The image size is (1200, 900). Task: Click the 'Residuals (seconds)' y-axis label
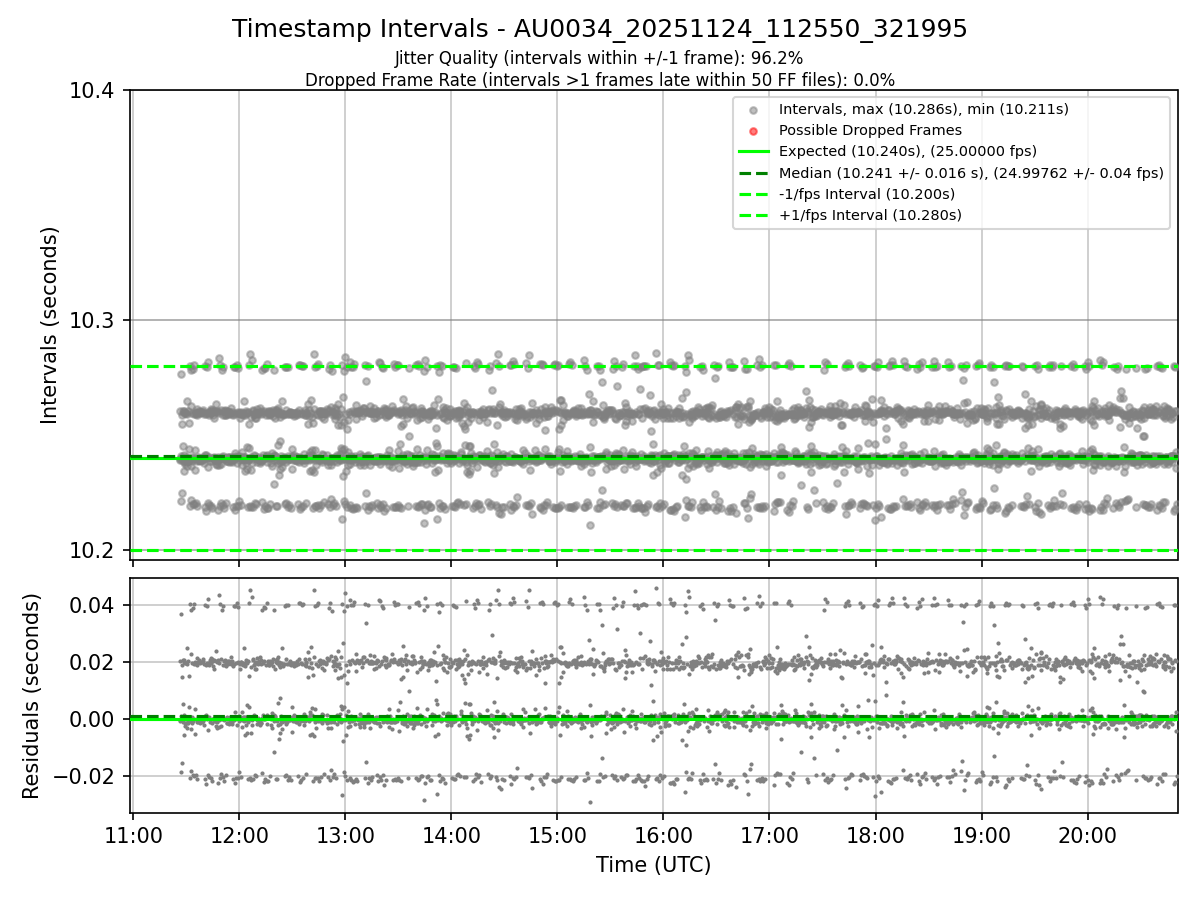(31, 696)
